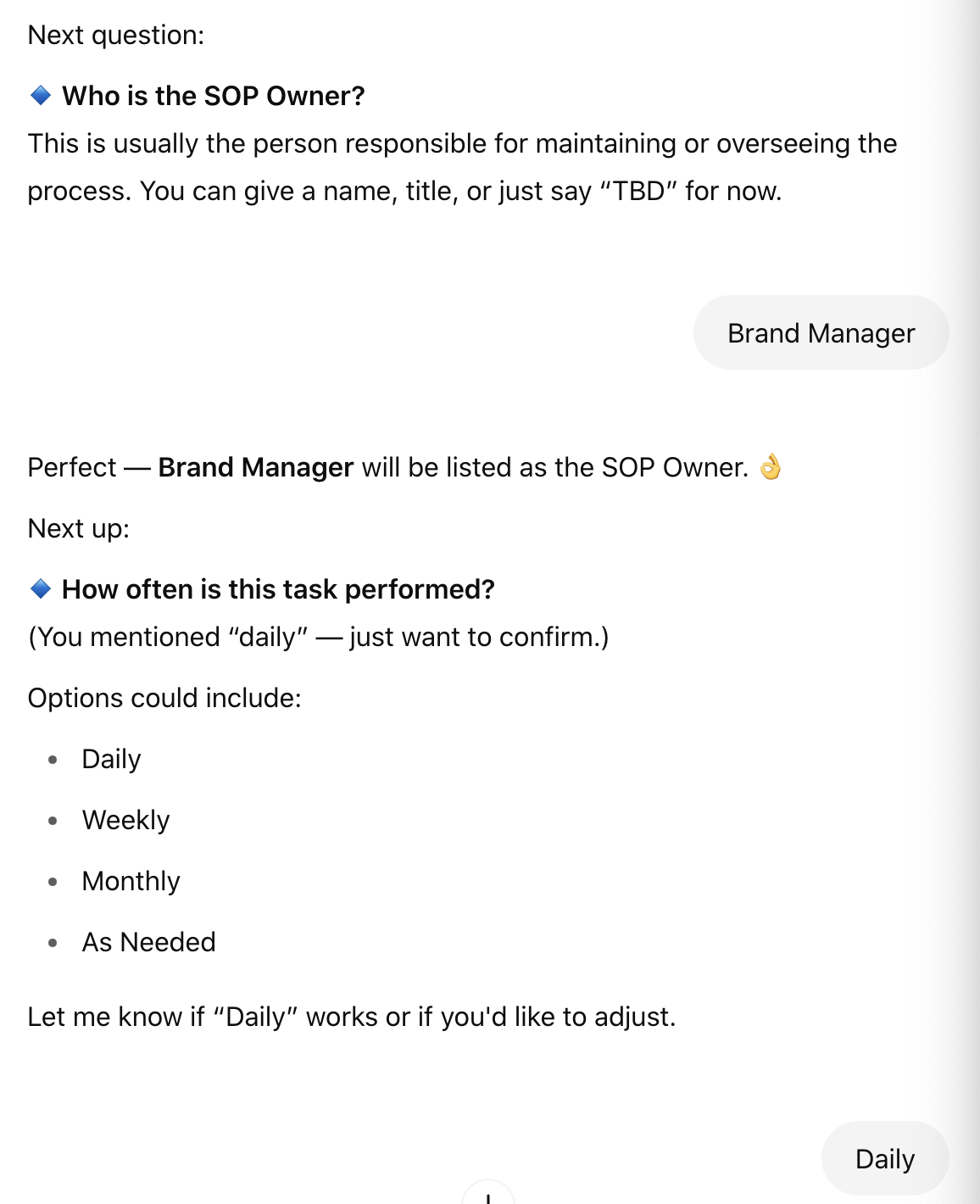Click the "As Needed" bullet list option
This screenshot has height=1204, width=980.
(148, 942)
